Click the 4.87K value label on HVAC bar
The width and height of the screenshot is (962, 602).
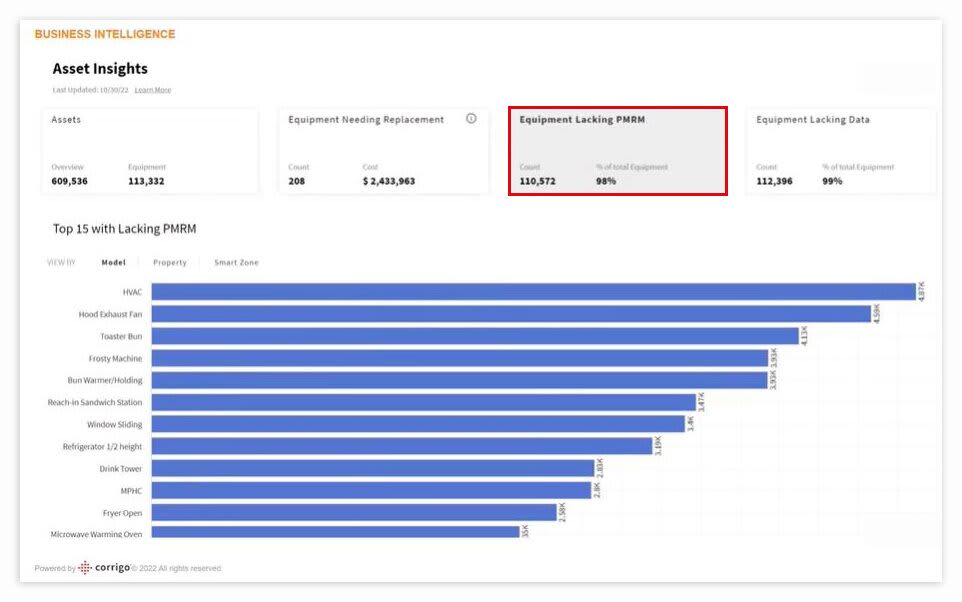(921, 291)
